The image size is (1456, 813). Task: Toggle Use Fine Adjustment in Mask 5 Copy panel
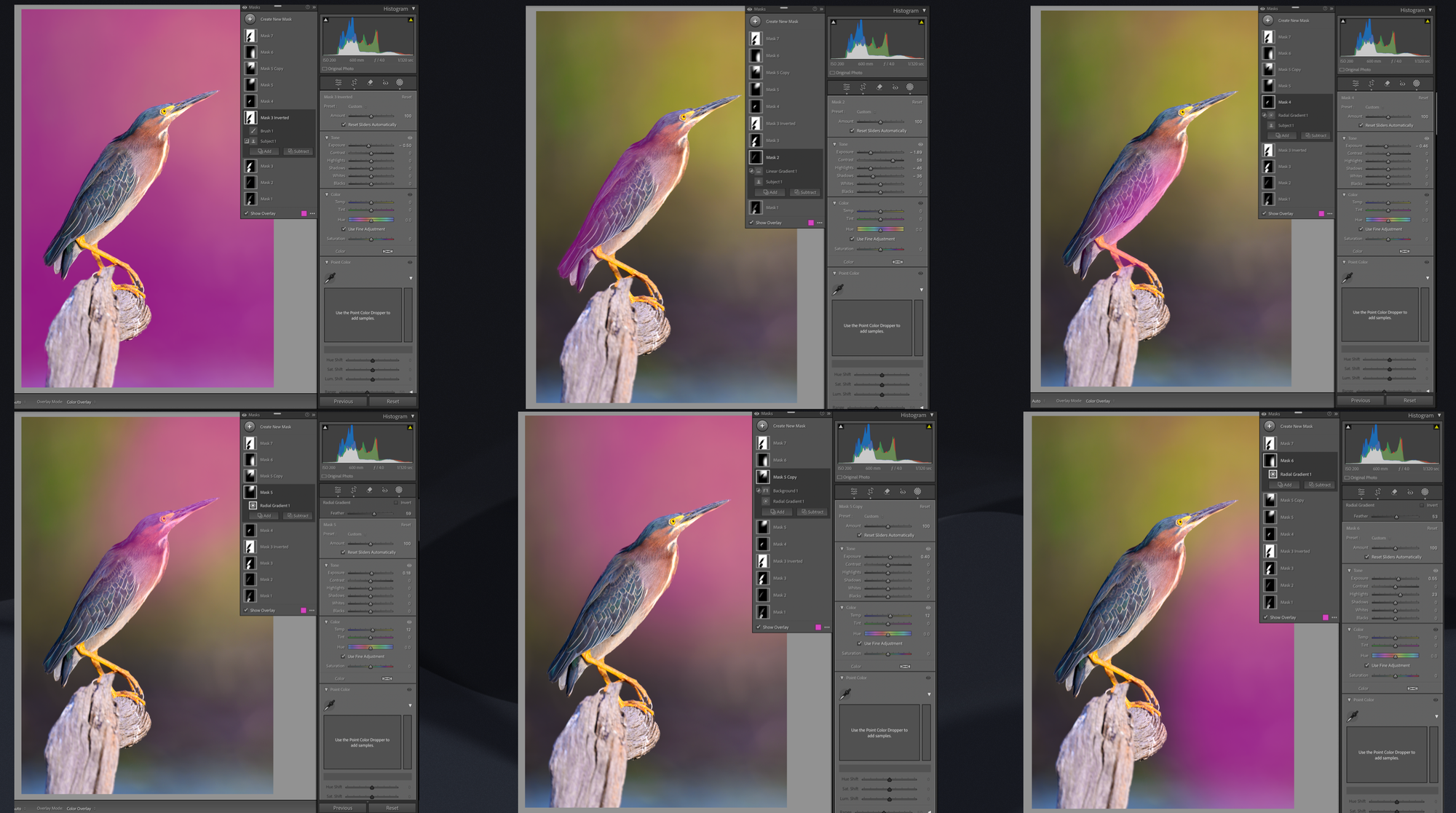click(x=860, y=643)
